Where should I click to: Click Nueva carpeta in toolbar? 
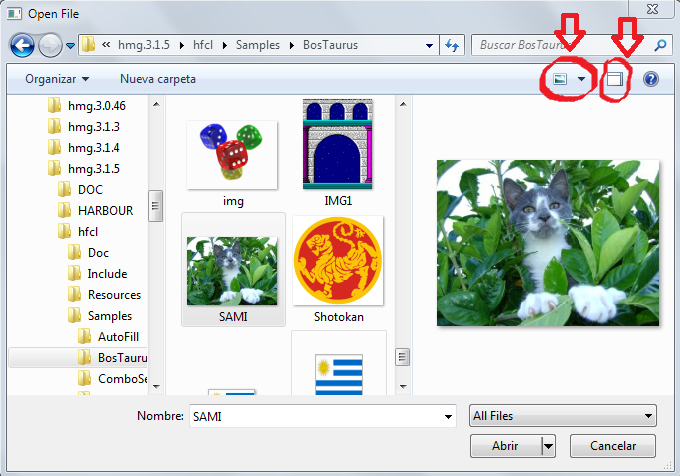(x=158, y=79)
